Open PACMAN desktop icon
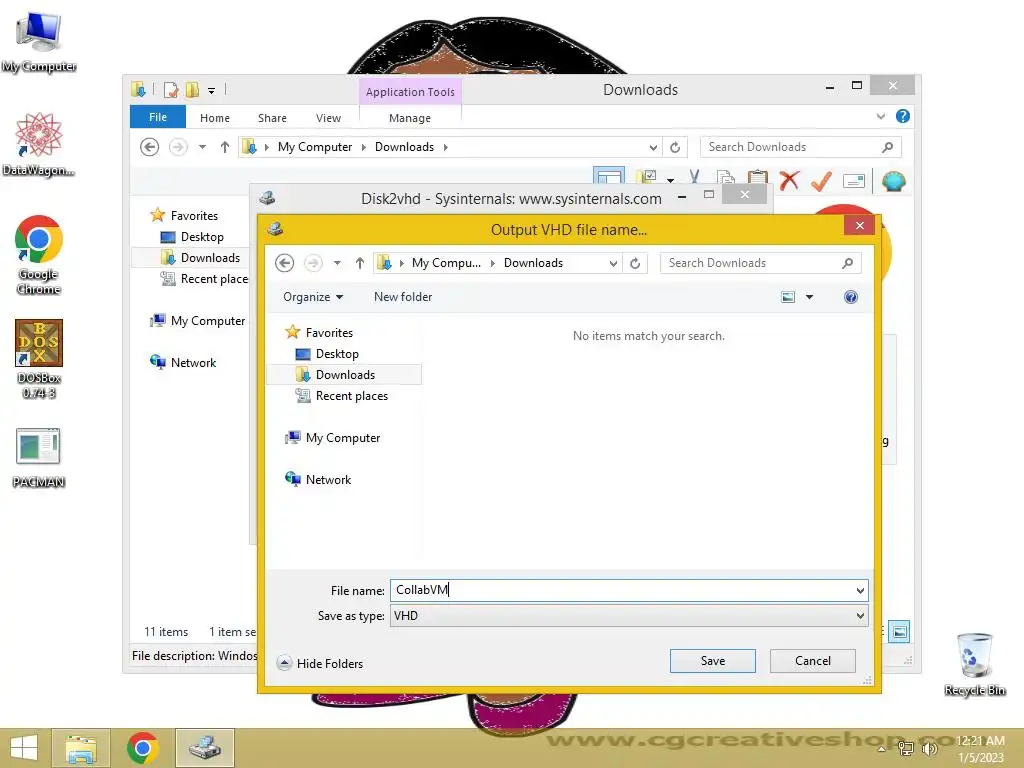The image size is (1024, 768). pyautogui.click(x=39, y=458)
